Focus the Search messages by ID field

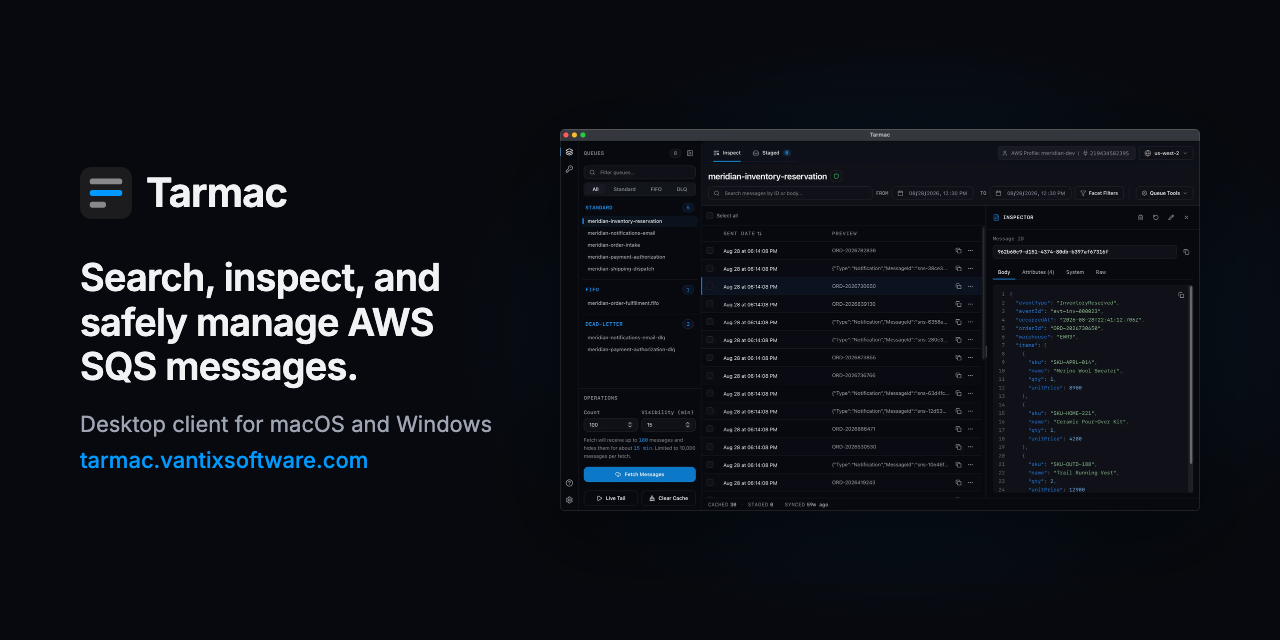(x=790, y=193)
